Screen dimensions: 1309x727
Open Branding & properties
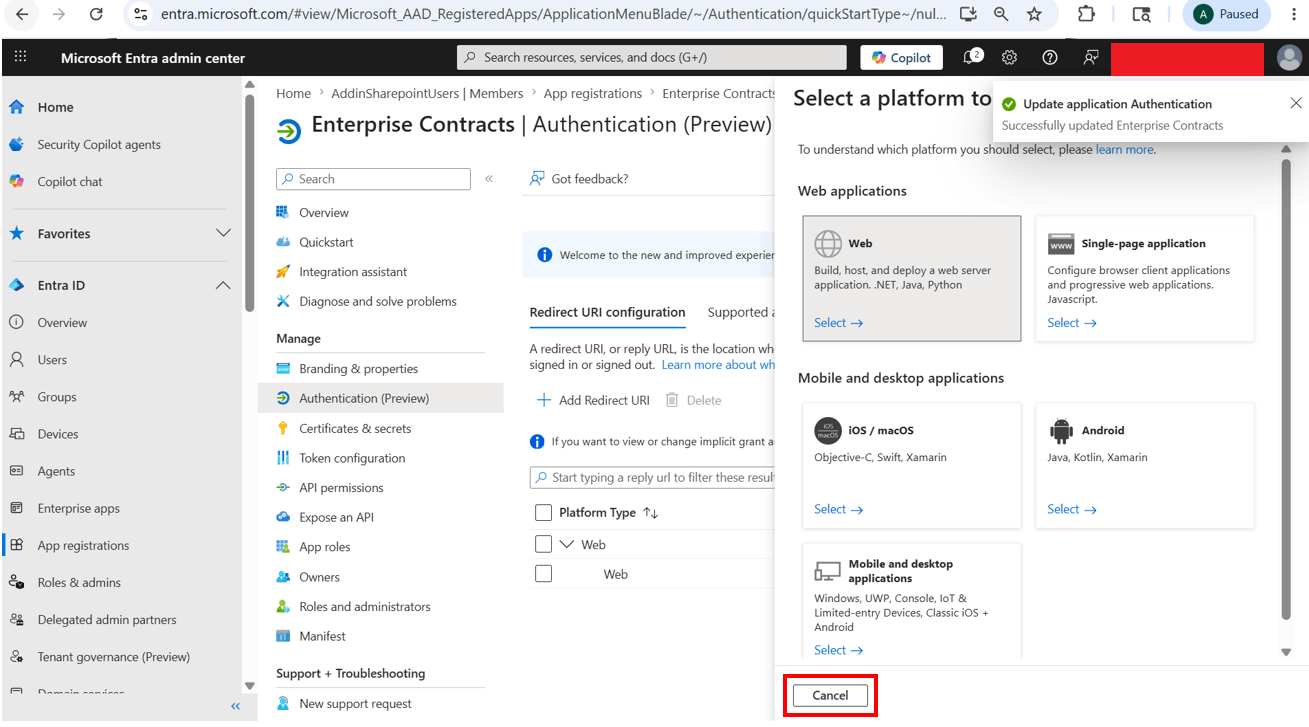(x=358, y=368)
